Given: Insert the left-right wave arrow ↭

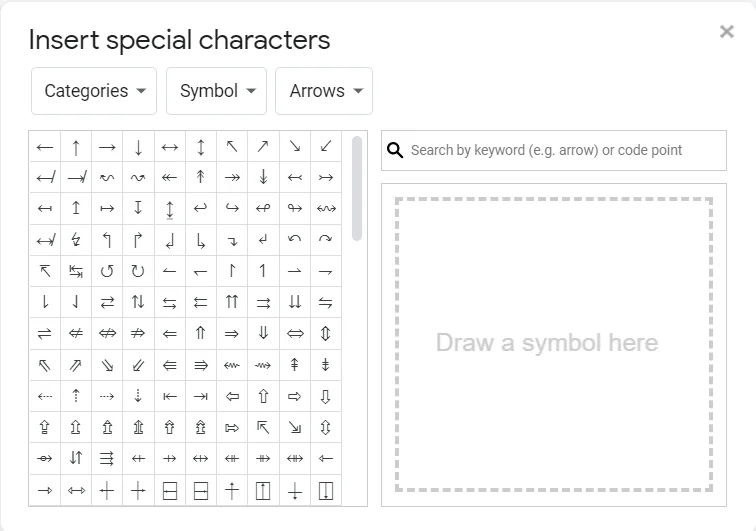Looking at the screenshot, I should point(325,208).
